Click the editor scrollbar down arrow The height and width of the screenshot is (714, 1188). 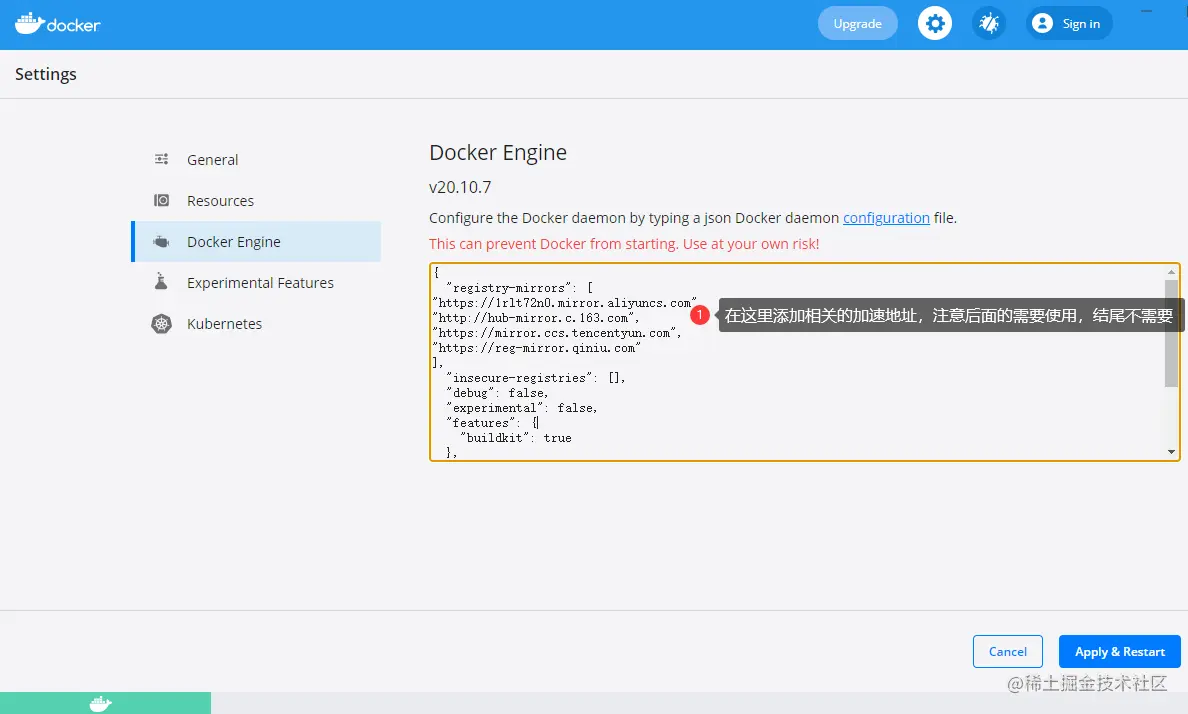pos(1171,452)
